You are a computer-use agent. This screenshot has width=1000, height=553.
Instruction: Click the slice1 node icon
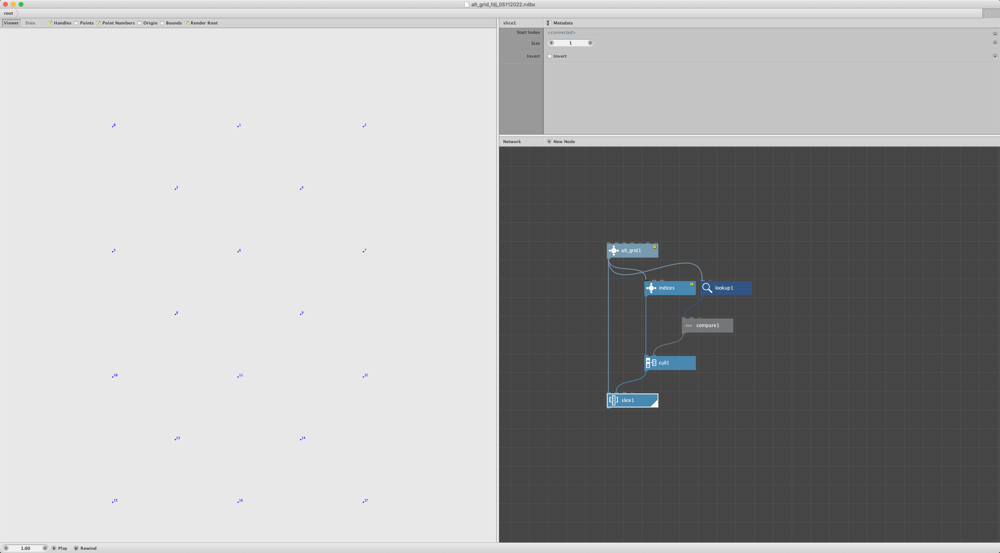pyautogui.click(x=614, y=401)
